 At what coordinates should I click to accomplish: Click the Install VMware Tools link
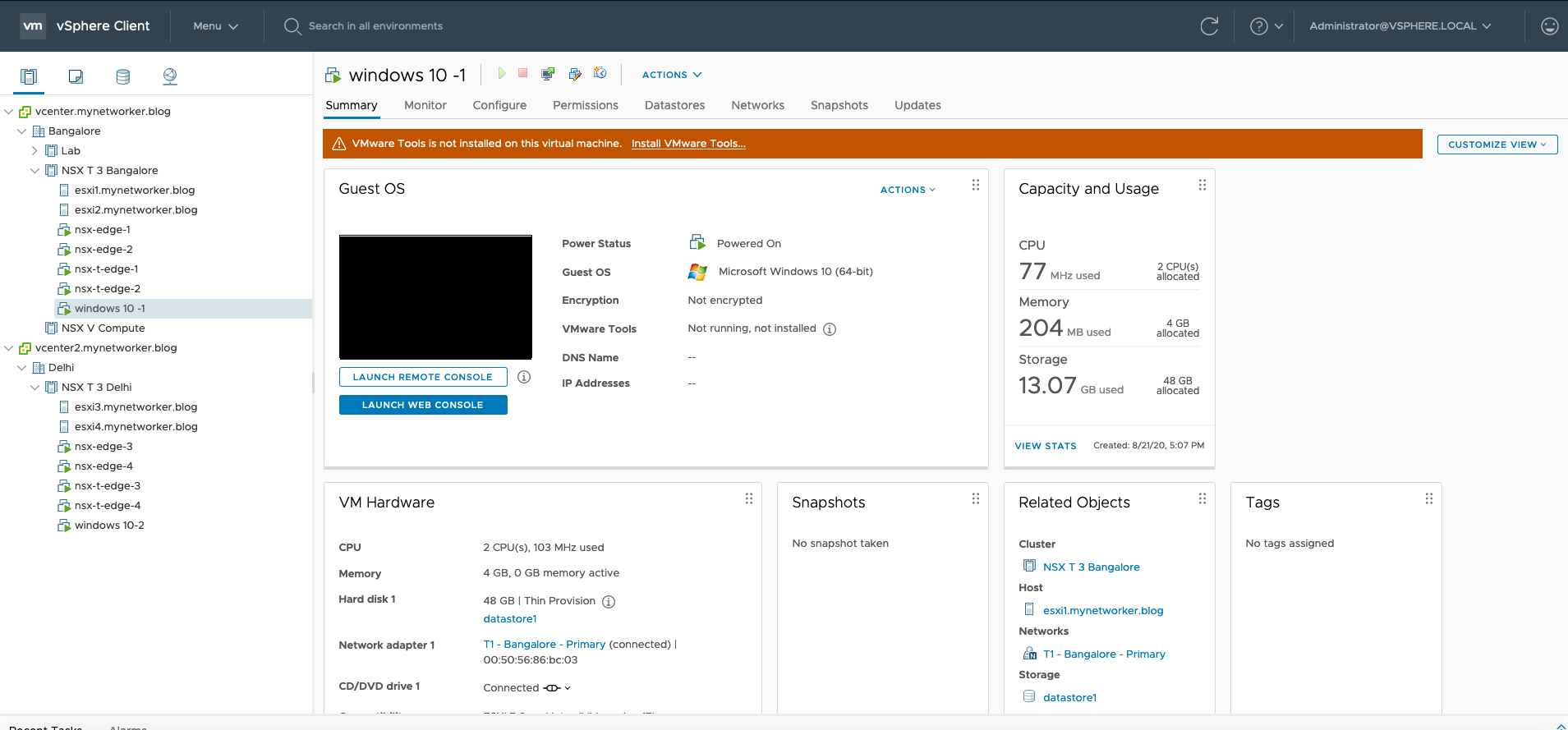click(687, 144)
